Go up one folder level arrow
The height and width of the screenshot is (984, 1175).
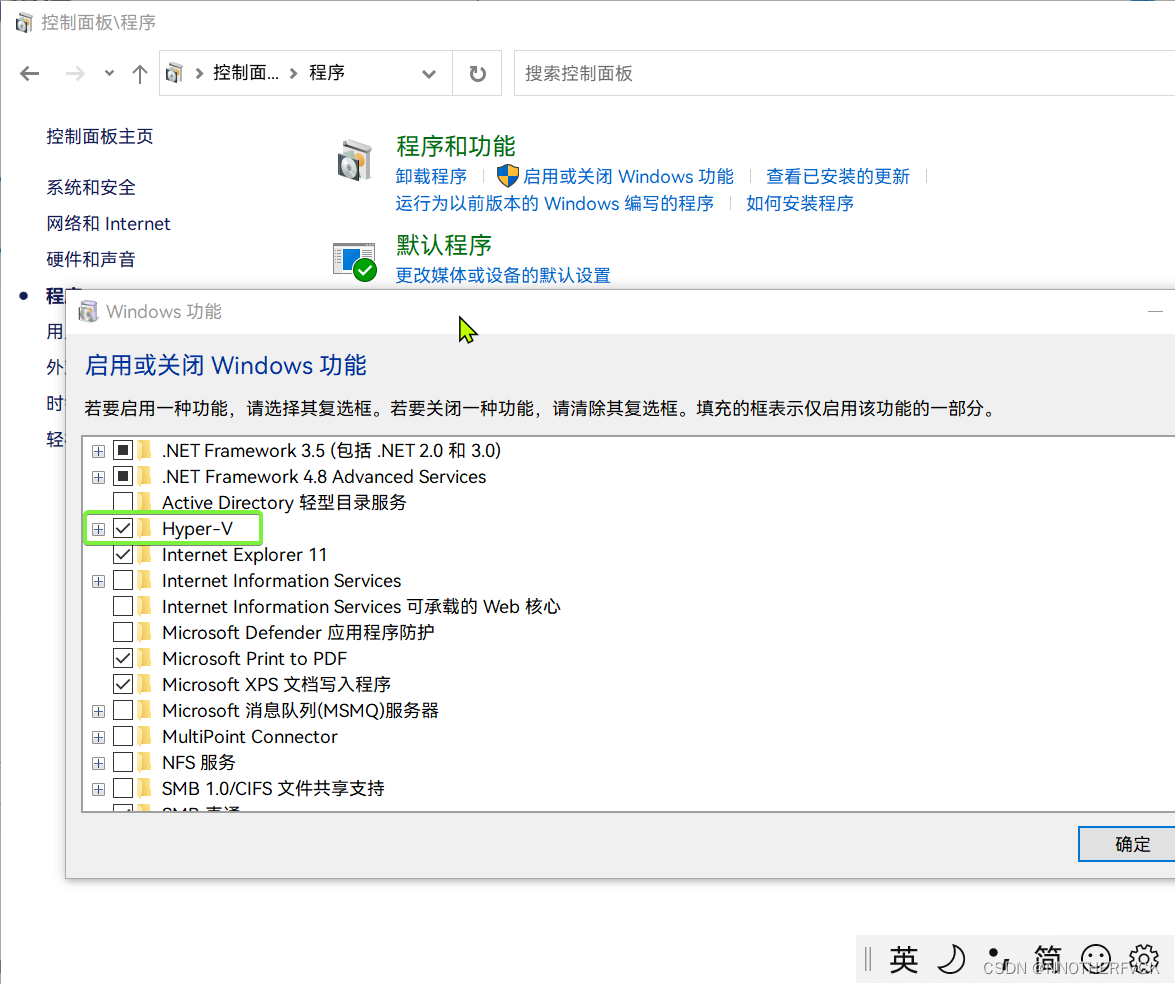point(139,73)
